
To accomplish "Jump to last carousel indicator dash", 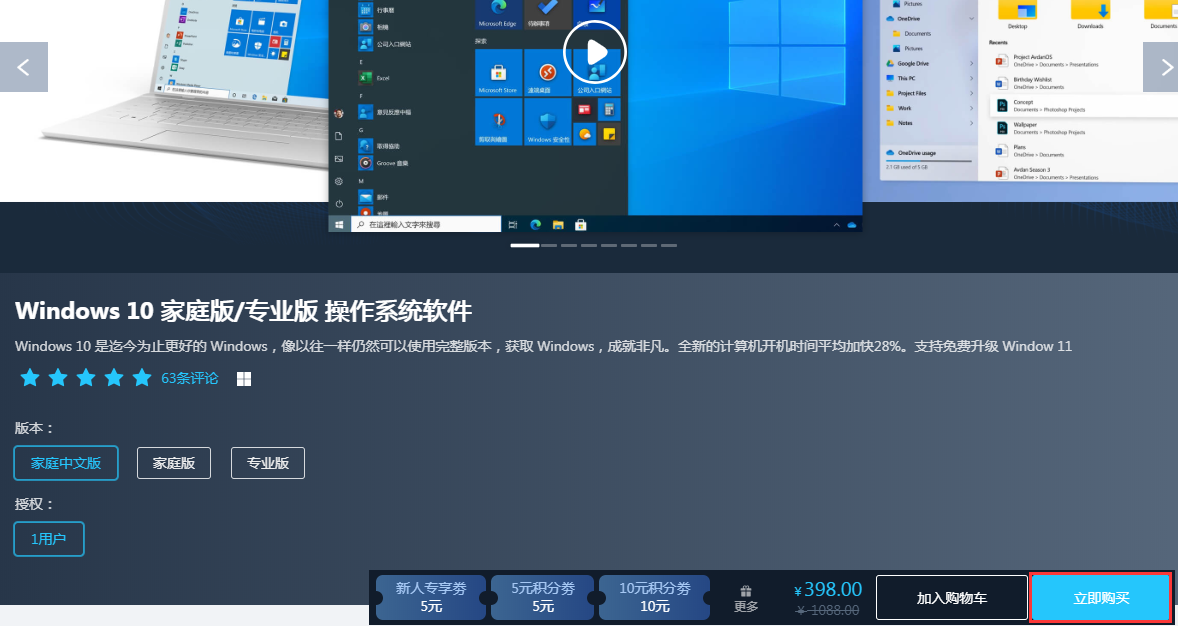I will [669, 245].
